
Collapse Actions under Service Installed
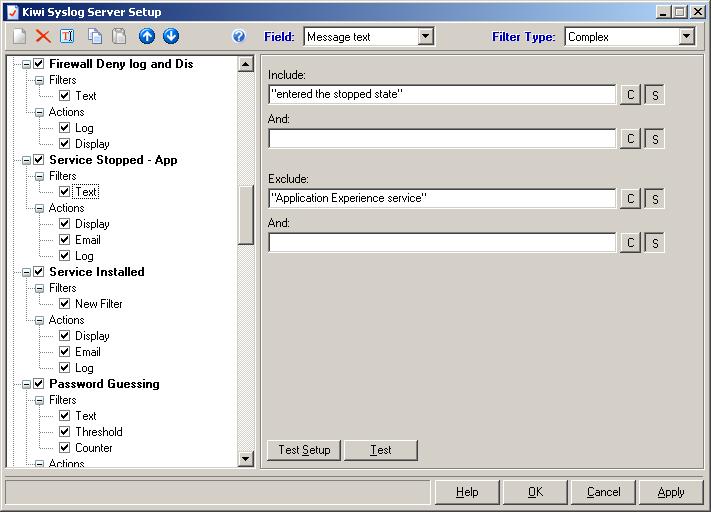coord(39,320)
